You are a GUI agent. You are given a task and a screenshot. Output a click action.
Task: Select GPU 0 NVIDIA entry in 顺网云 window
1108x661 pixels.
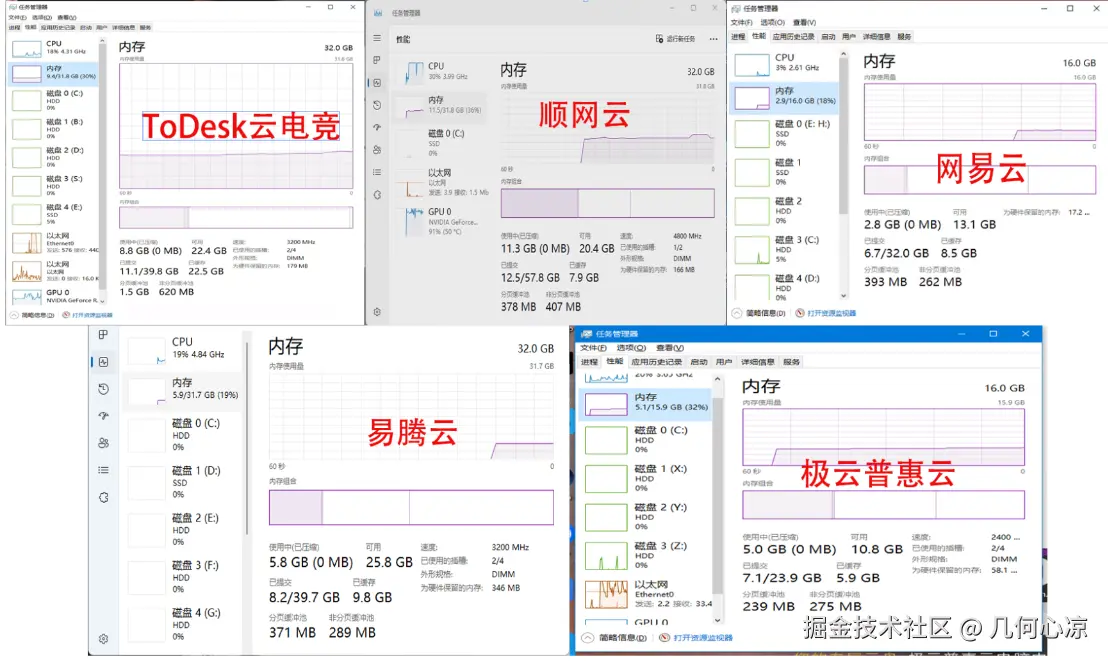(x=441, y=221)
